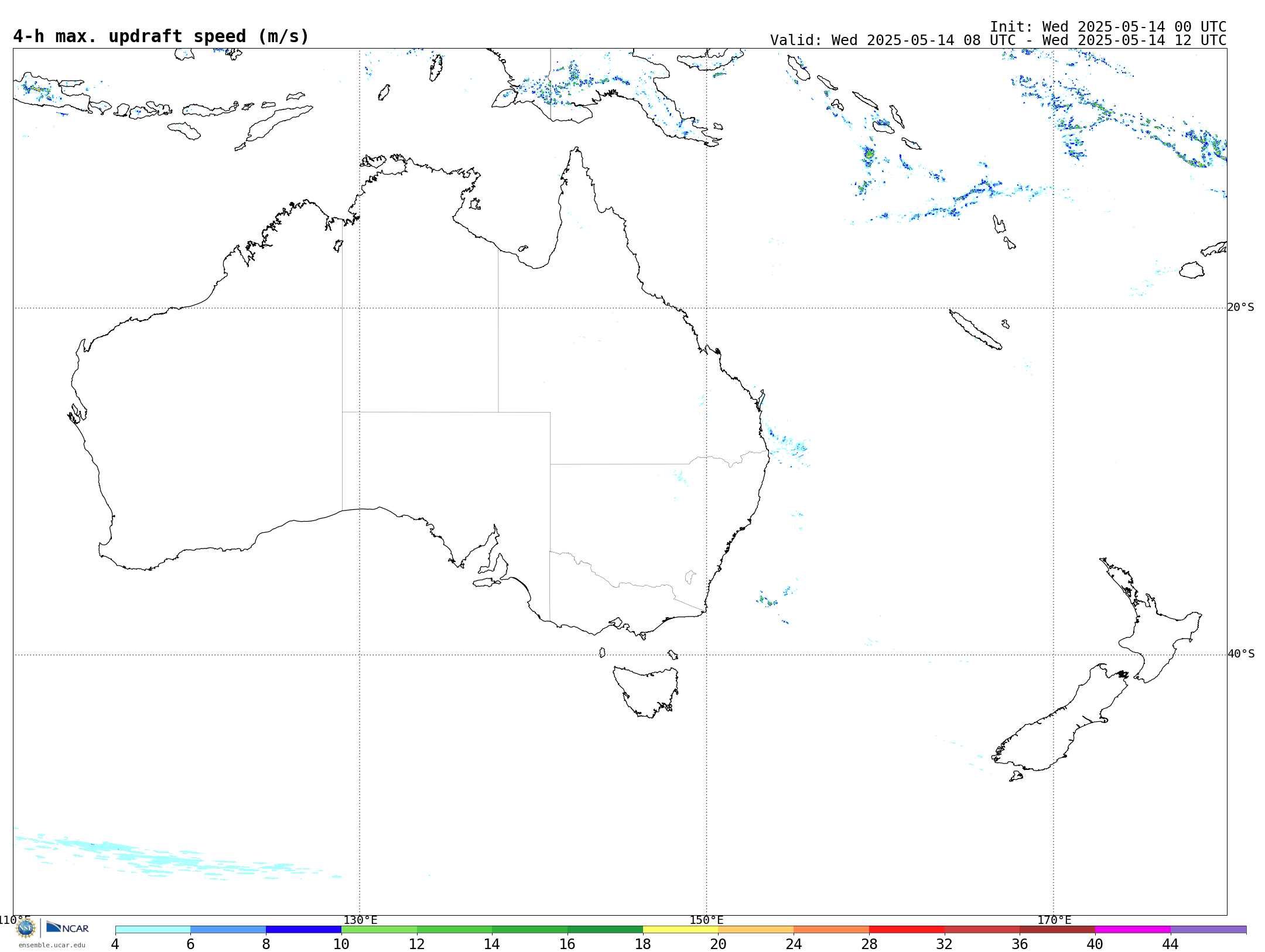Click the colorbar tick label "28"

[x=869, y=944]
